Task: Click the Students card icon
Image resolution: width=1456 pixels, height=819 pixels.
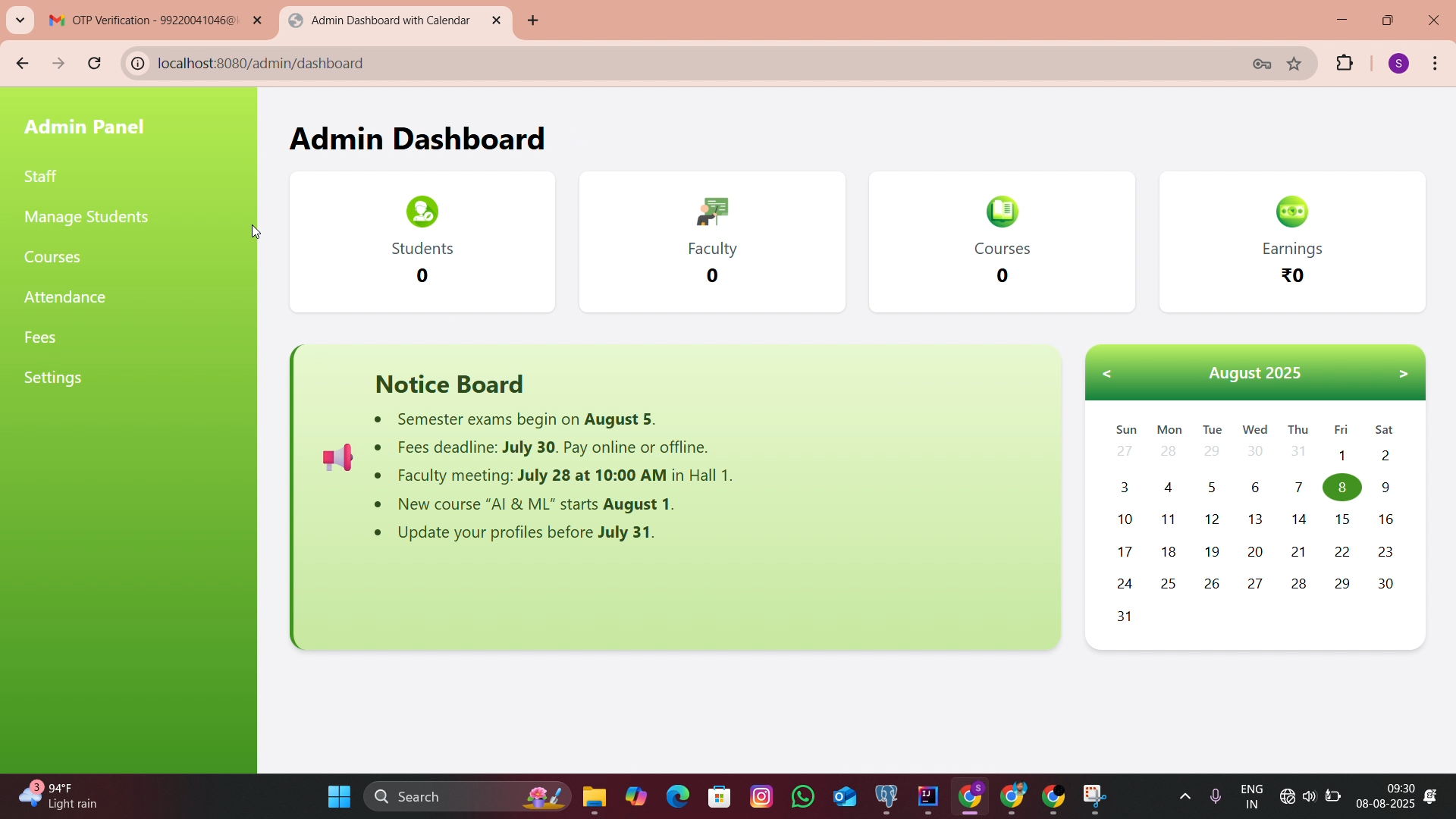Action: tap(422, 212)
